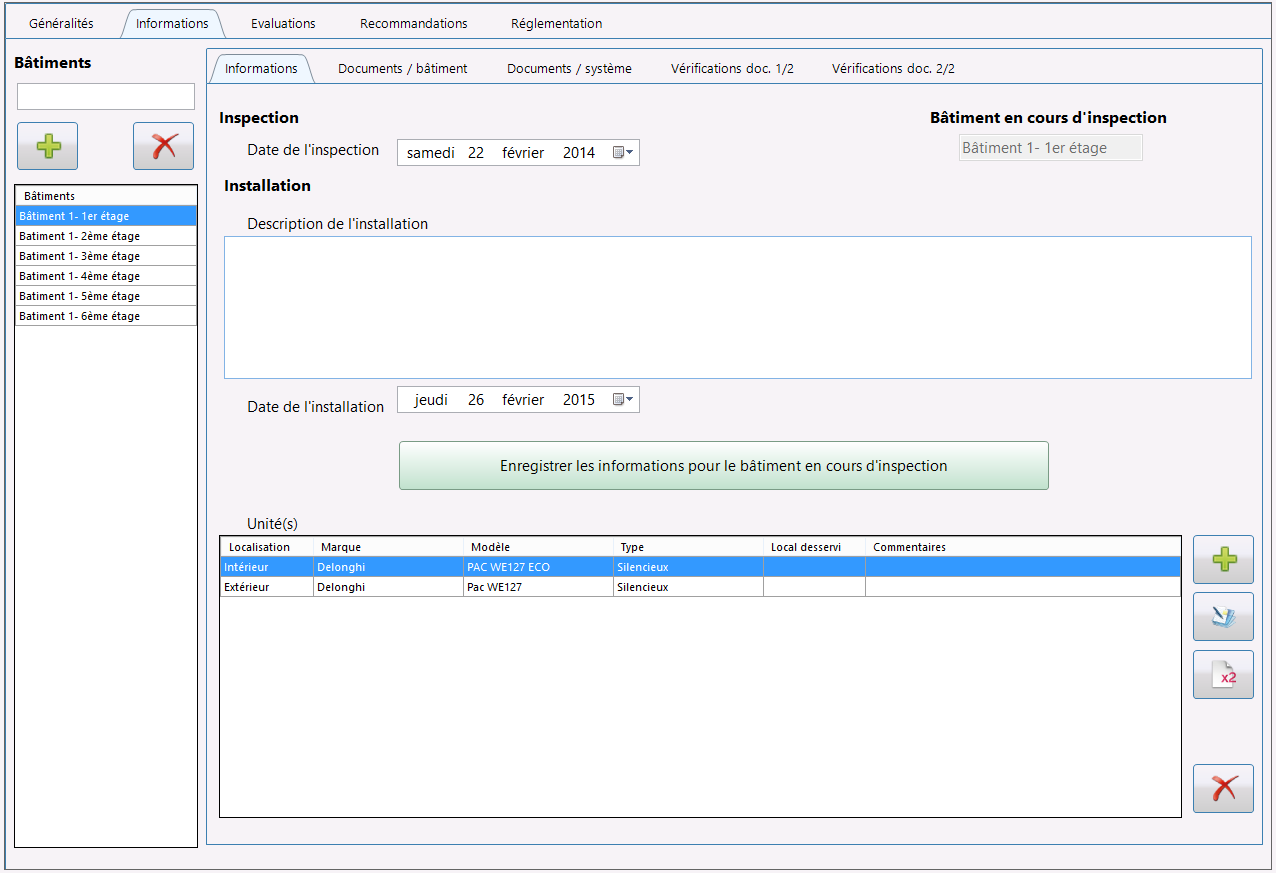Open the inspection date calendar picker
1276x873 pixels.
tap(622, 153)
